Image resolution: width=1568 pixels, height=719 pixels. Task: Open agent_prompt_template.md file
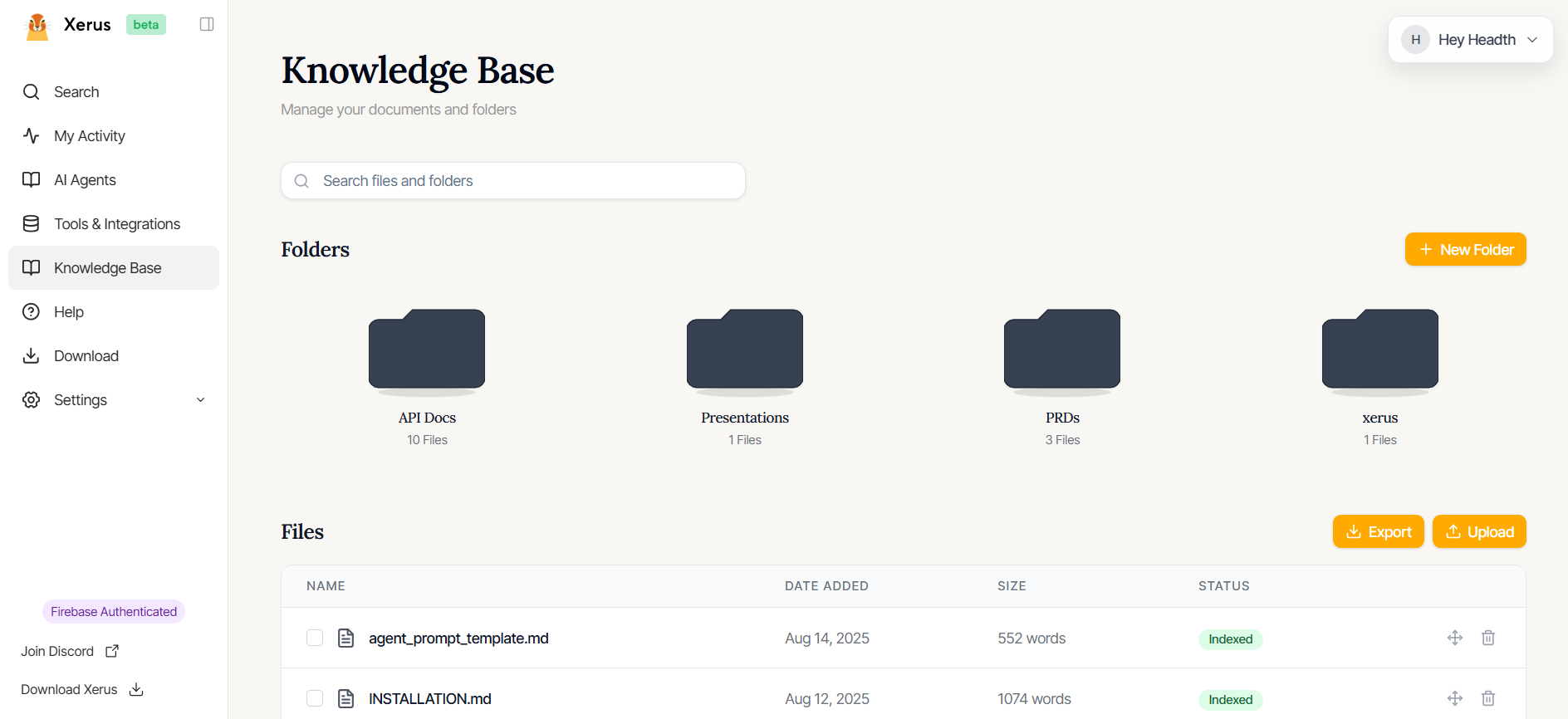click(x=458, y=638)
